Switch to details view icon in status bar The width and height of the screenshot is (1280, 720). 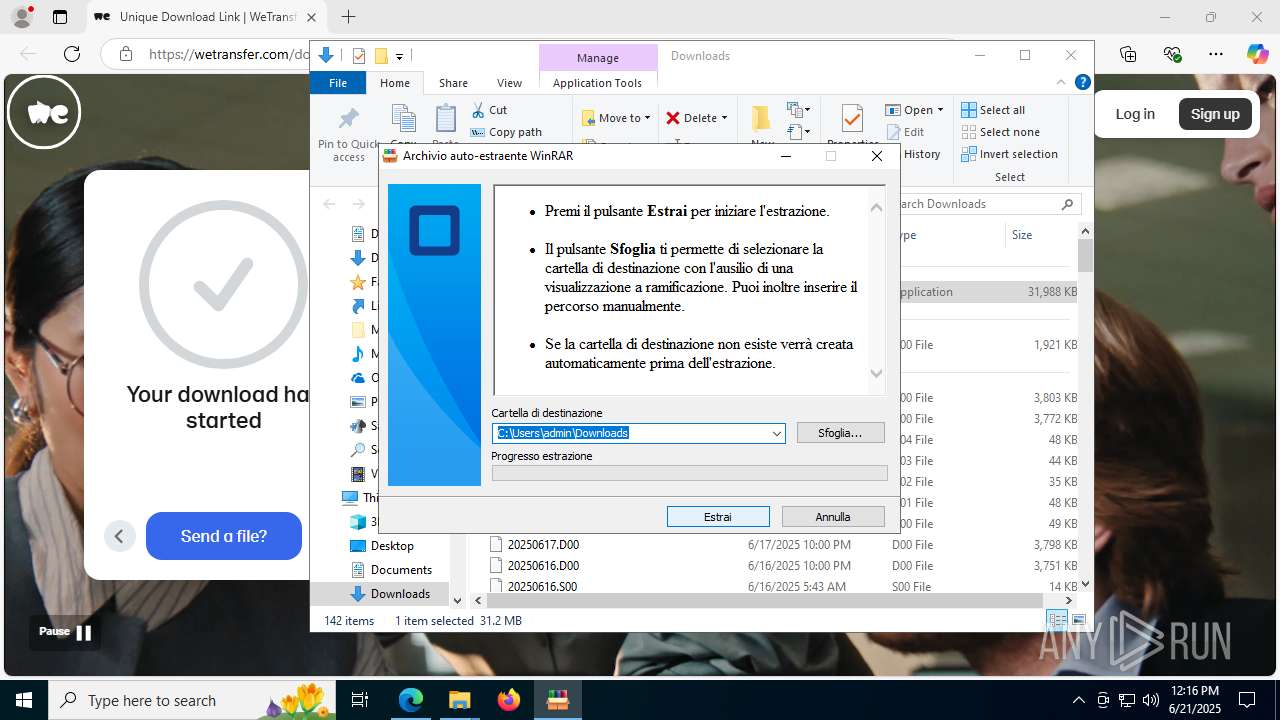pos(1059,620)
